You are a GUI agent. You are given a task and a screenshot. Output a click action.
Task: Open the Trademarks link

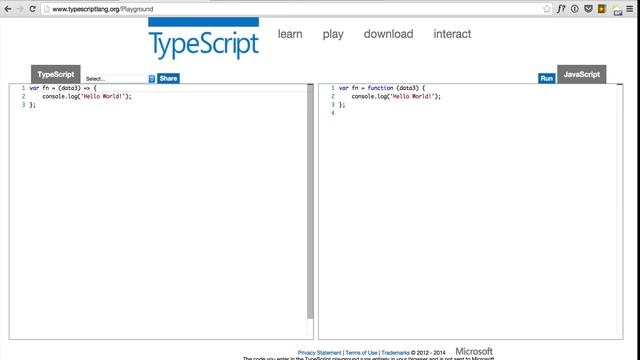pyautogui.click(x=395, y=353)
